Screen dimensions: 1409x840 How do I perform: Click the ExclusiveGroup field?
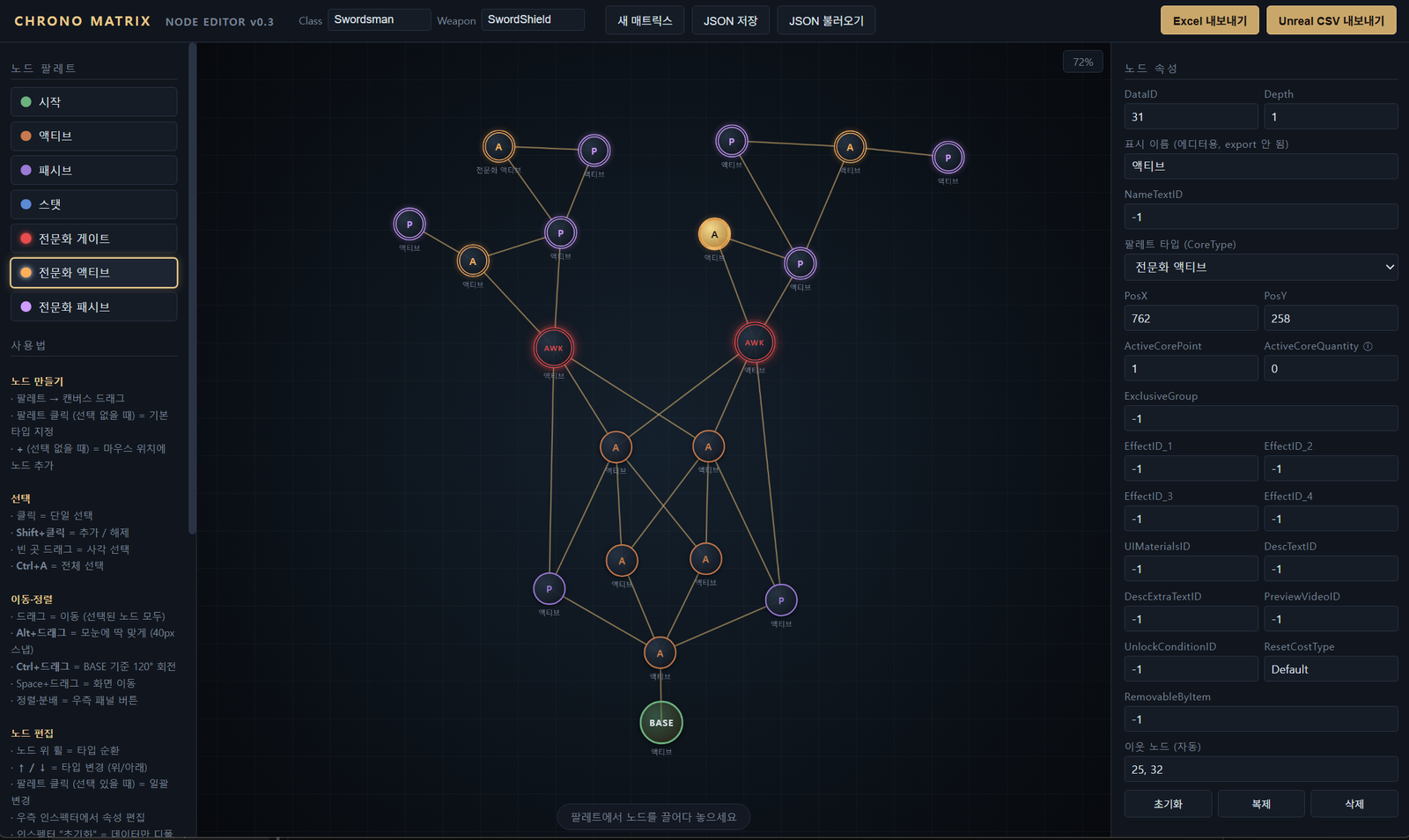pos(1261,418)
